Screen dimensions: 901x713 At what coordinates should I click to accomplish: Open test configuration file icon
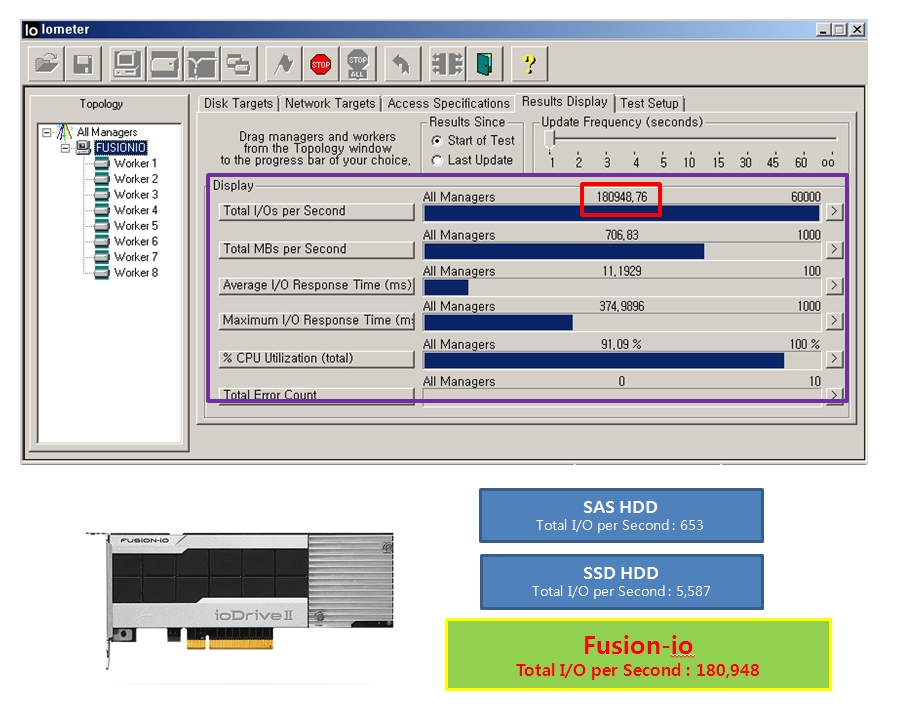coord(47,64)
